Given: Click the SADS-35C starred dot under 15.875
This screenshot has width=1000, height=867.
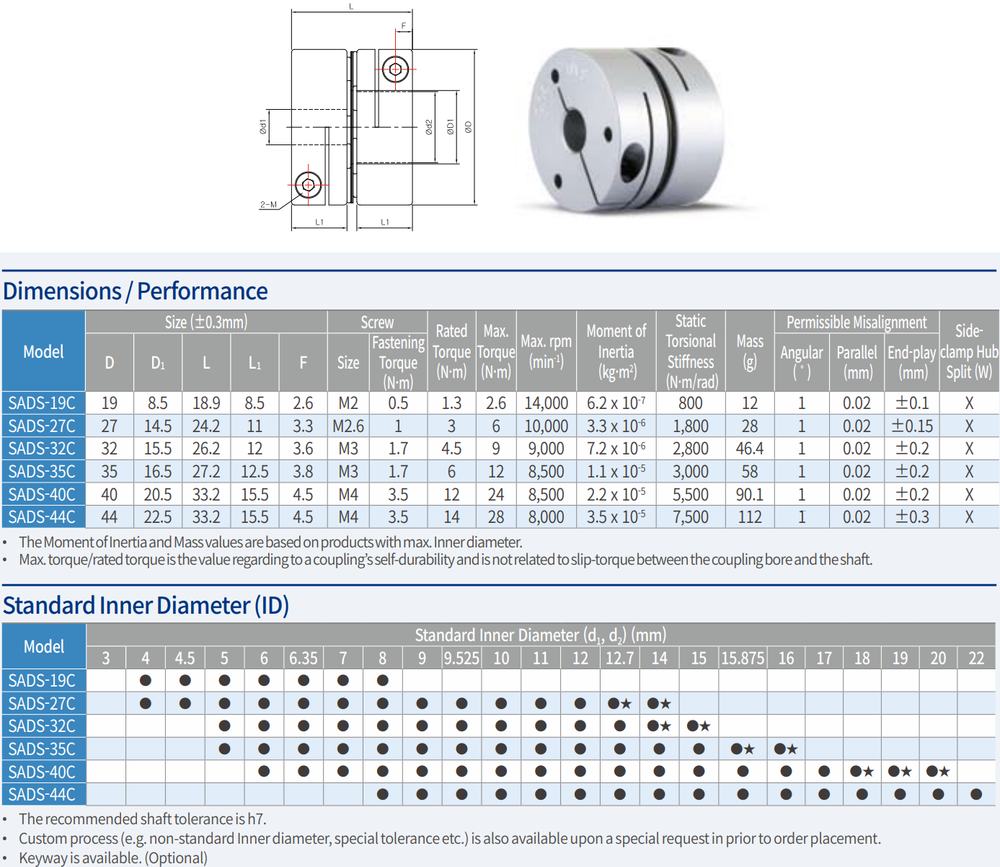Looking at the screenshot, I should pyautogui.click(x=743, y=749).
